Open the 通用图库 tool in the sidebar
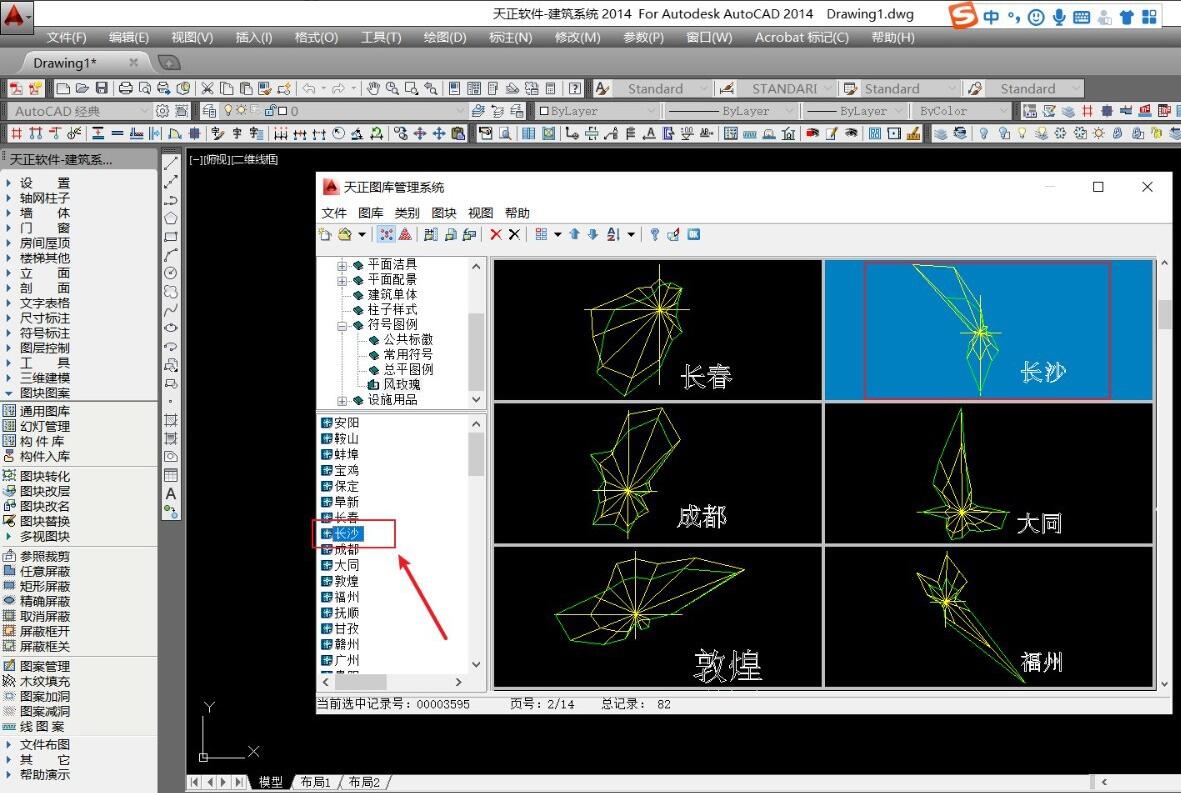This screenshot has width=1181, height=793. coord(45,410)
